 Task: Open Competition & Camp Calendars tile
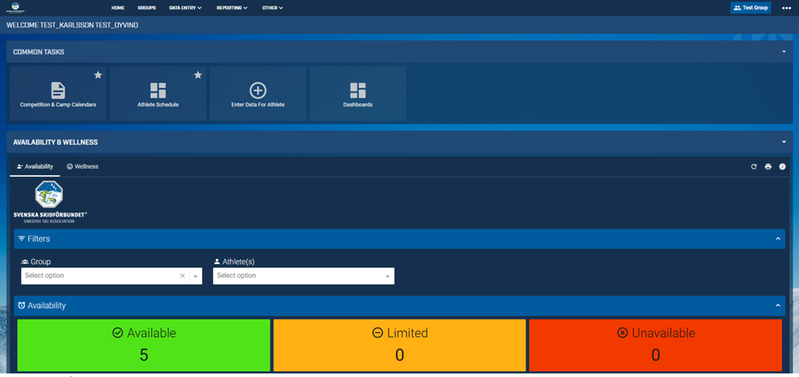click(x=58, y=94)
